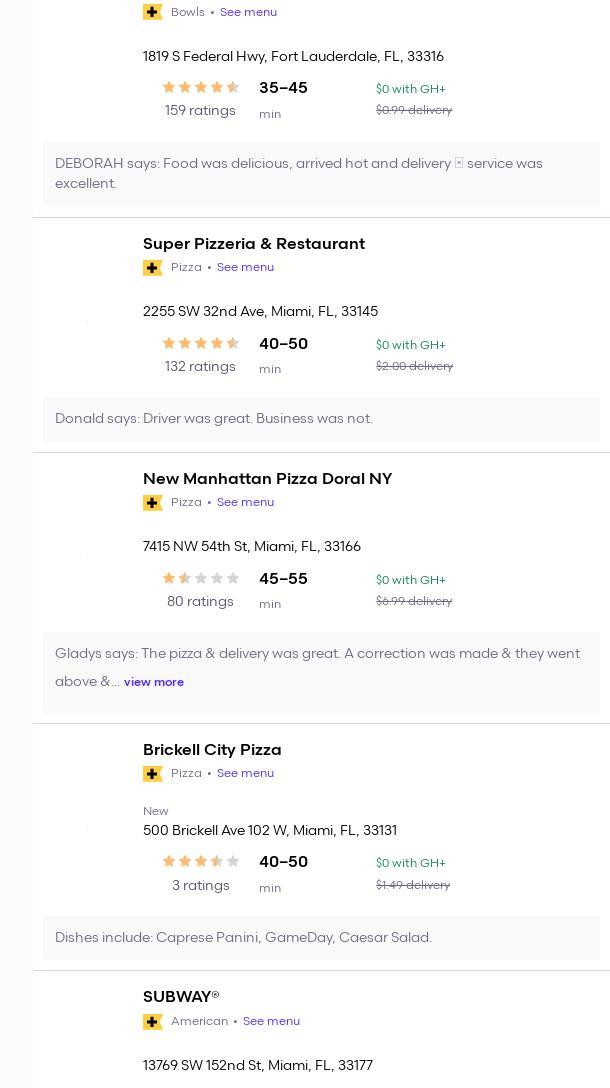Screen dimensions: 610x1088
Task: Expand Gladys's review with view more
Action: click(x=154, y=682)
